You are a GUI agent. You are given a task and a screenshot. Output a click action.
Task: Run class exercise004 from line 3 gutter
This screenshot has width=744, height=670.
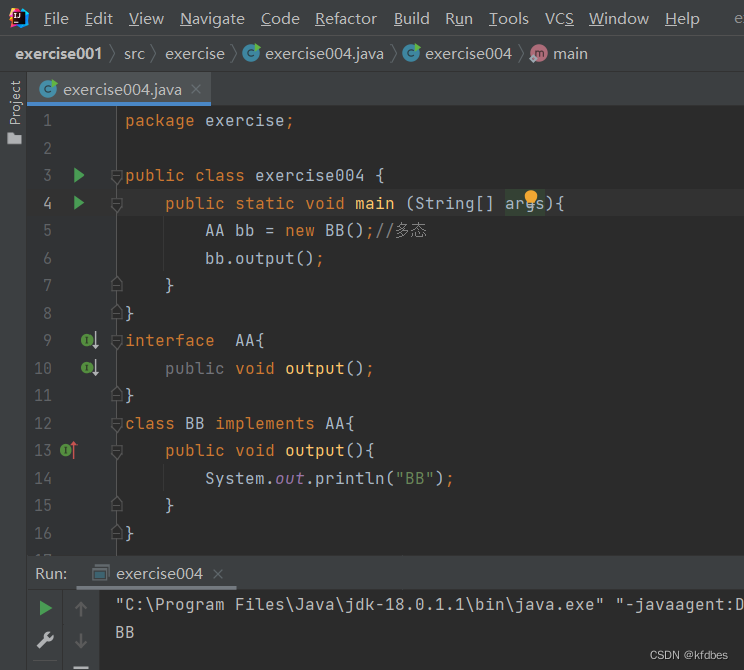tap(79, 176)
